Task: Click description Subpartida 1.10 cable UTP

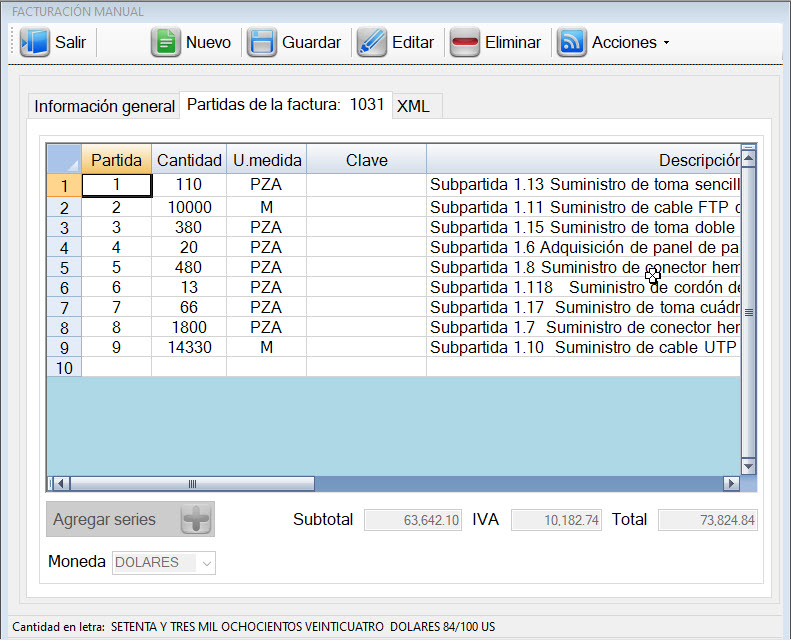Action: point(584,347)
